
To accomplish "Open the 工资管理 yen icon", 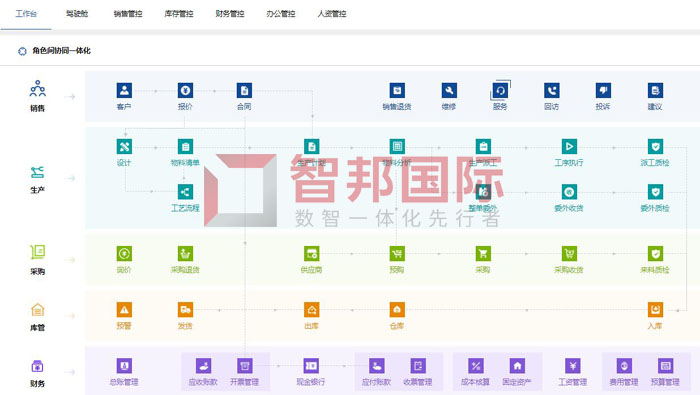I will [573, 366].
